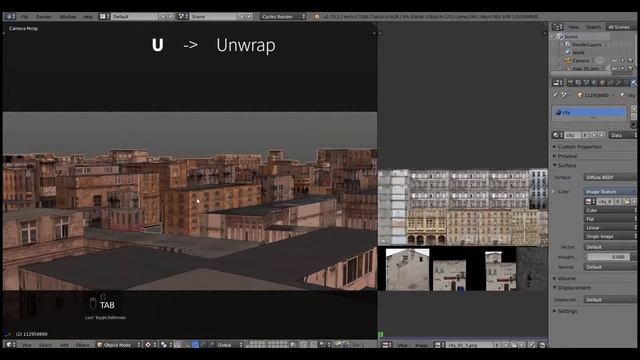This screenshot has width=640, height=360.
Task: Open the Image Texture color dropdown
Action: 610,191
